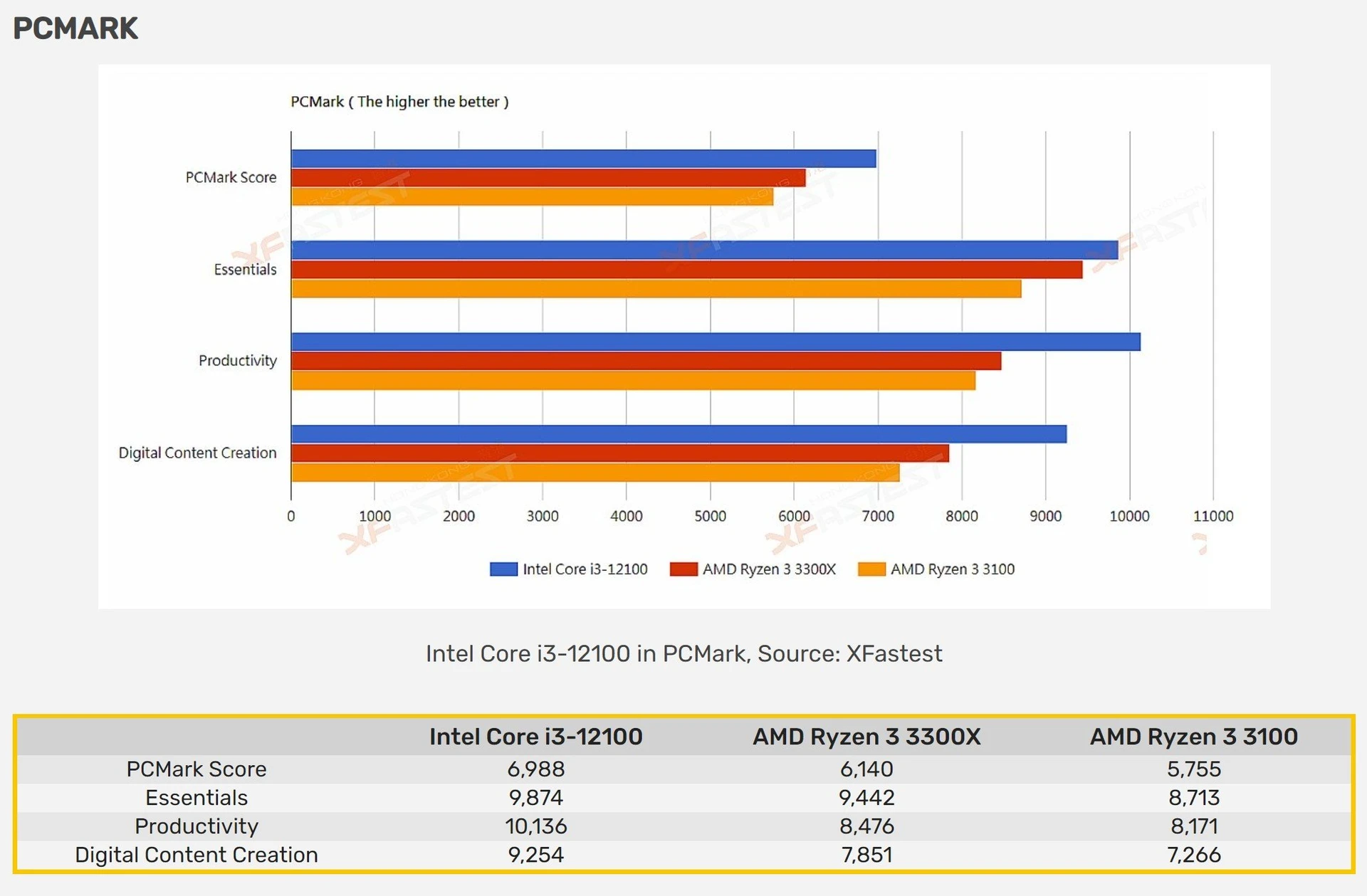Click the 'Digital Content Creation' chart axis label
Screen dimensions: 1367x896
tap(197, 453)
